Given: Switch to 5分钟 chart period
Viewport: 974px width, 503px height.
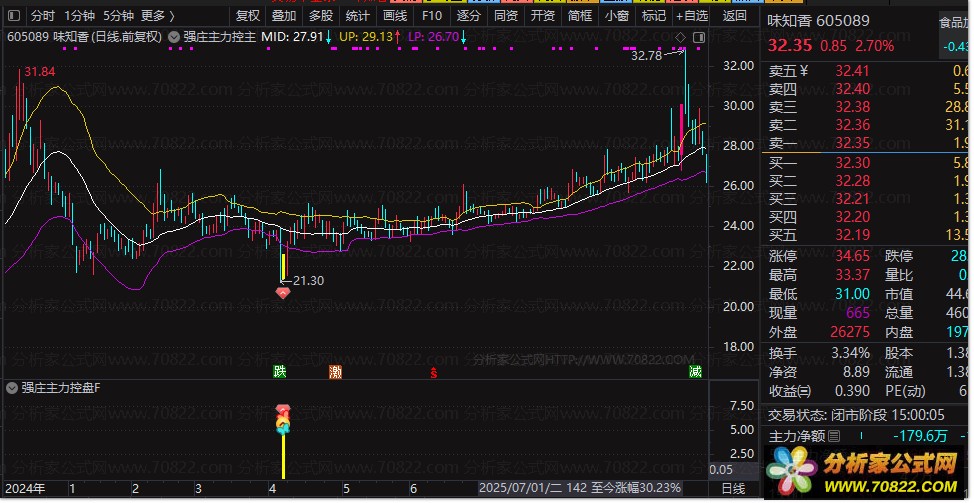Looking at the screenshot, I should click(x=118, y=16).
